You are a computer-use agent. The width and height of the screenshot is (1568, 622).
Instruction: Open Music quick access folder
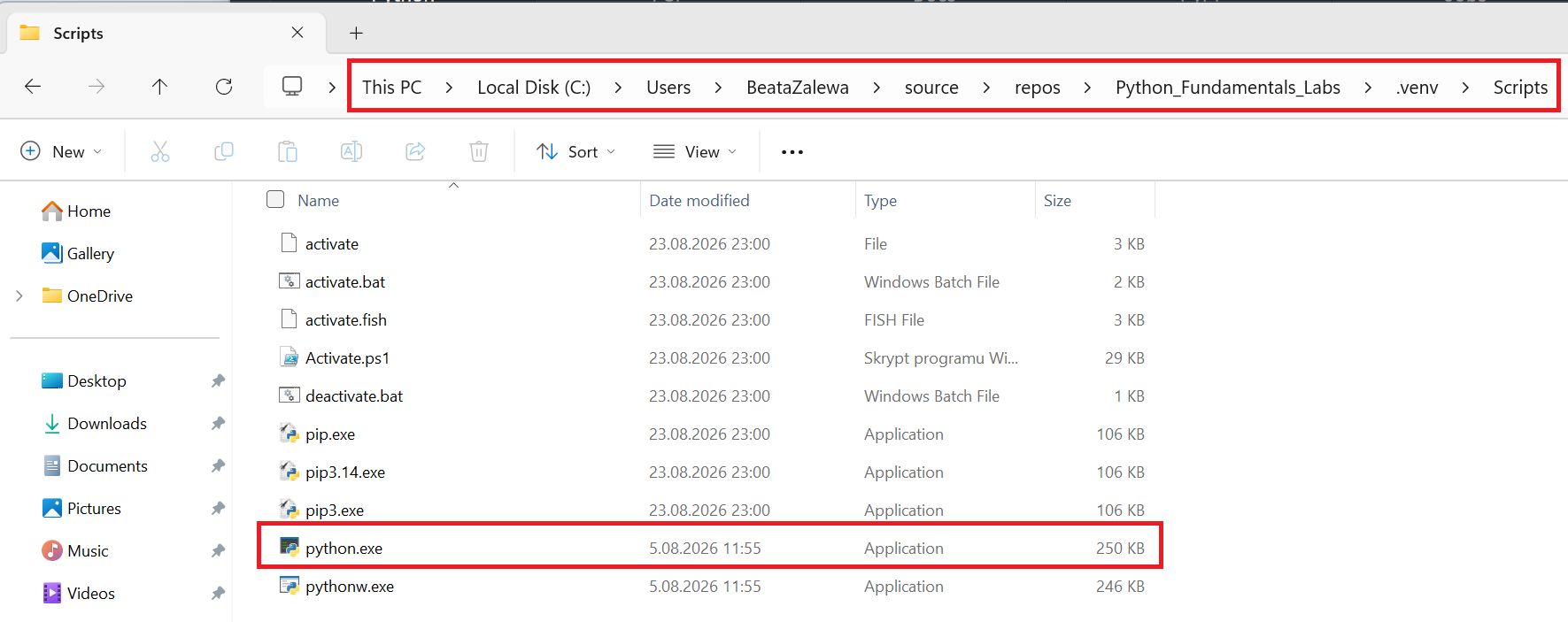[75, 550]
